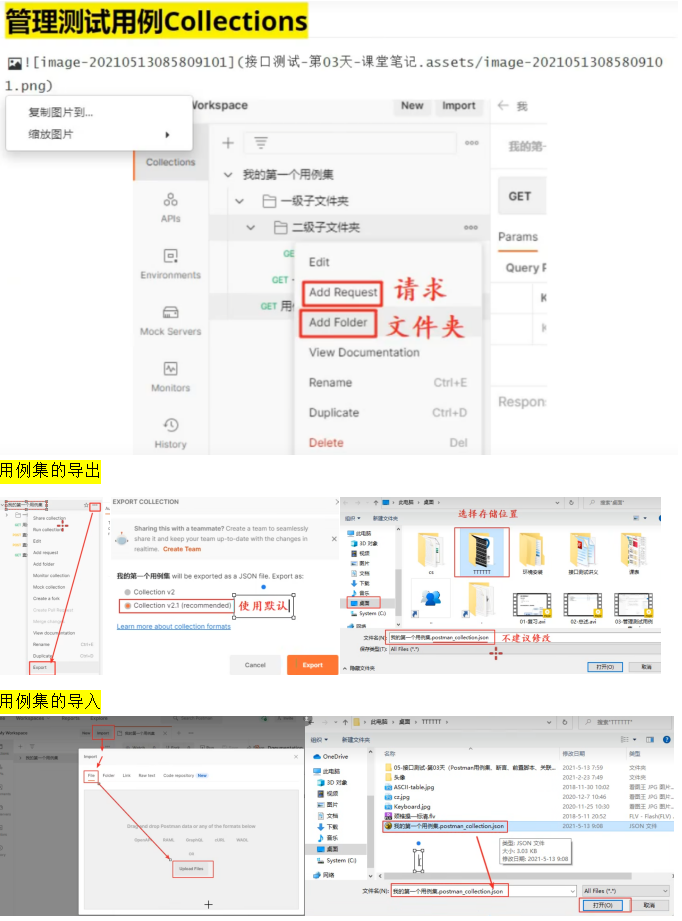The image size is (682, 921).
Task: Select the File tab in Import dialog
Action: coord(91,776)
